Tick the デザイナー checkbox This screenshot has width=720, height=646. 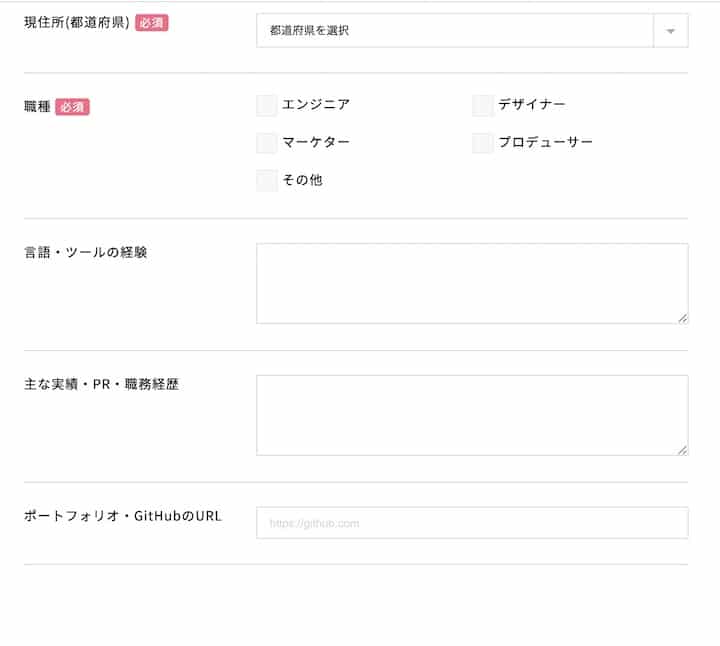(483, 105)
